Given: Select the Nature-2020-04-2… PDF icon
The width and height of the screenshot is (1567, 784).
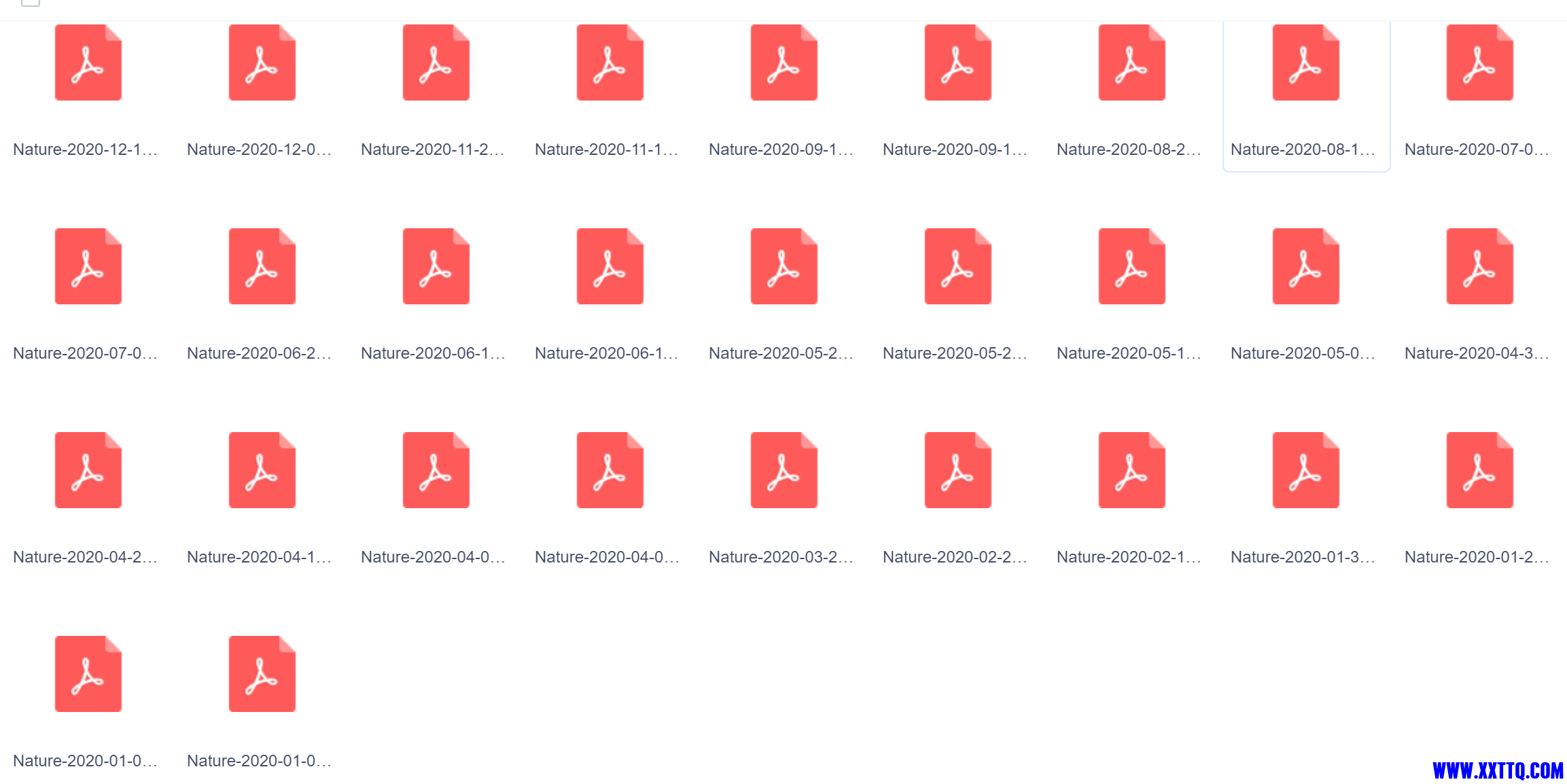Looking at the screenshot, I should click(88, 470).
